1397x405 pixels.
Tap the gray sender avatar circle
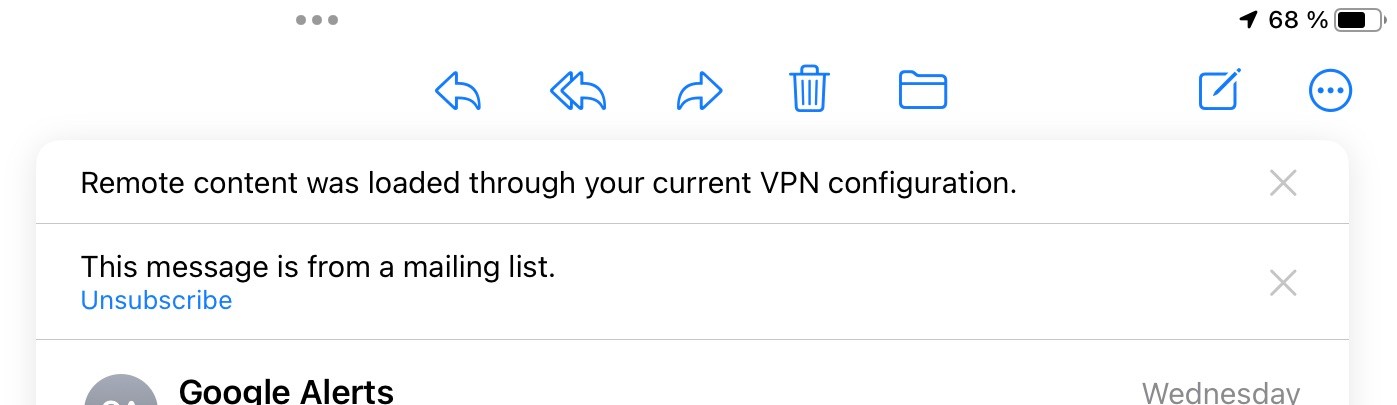click(121, 393)
